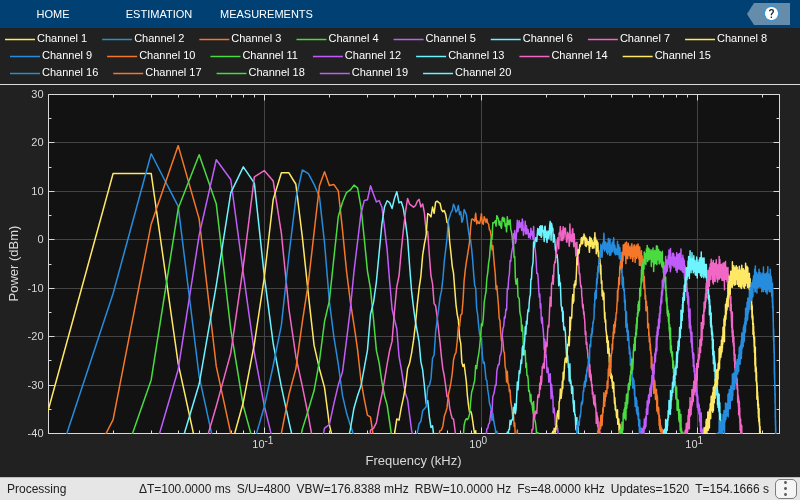Click the Power (dBm) axis label

(13, 263)
